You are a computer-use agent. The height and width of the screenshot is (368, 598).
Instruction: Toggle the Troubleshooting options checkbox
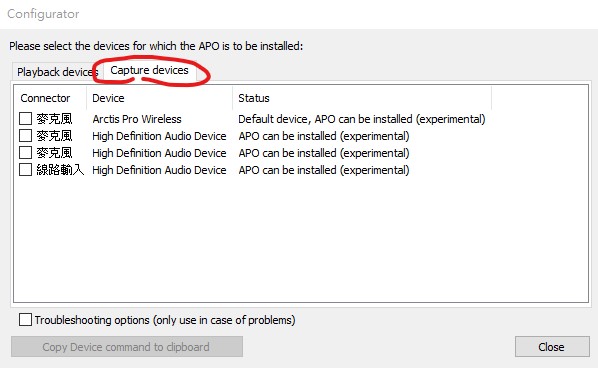click(26, 320)
